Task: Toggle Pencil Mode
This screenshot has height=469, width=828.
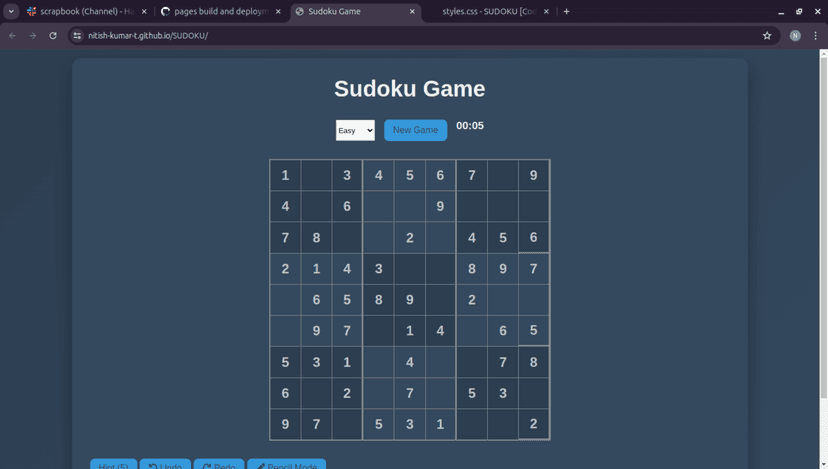Action: [x=286, y=465]
